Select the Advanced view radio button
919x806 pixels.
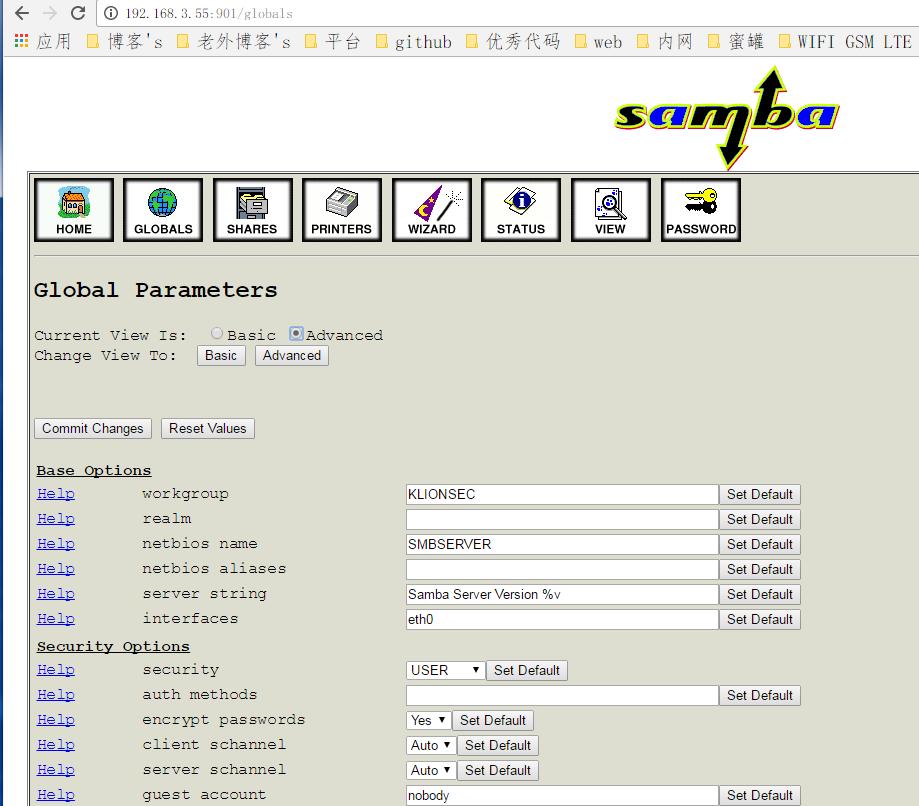[x=296, y=334]
